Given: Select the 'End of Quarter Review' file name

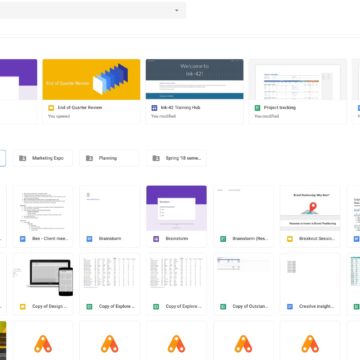Looking at the screenshot, I should pos(80,108).
